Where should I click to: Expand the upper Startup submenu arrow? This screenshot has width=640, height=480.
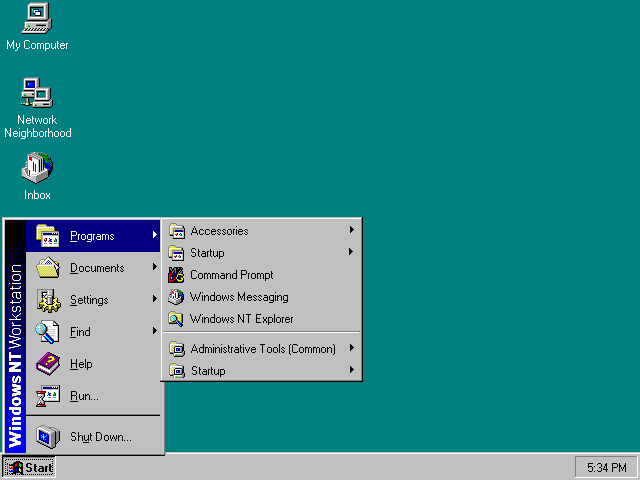point(351,252)
